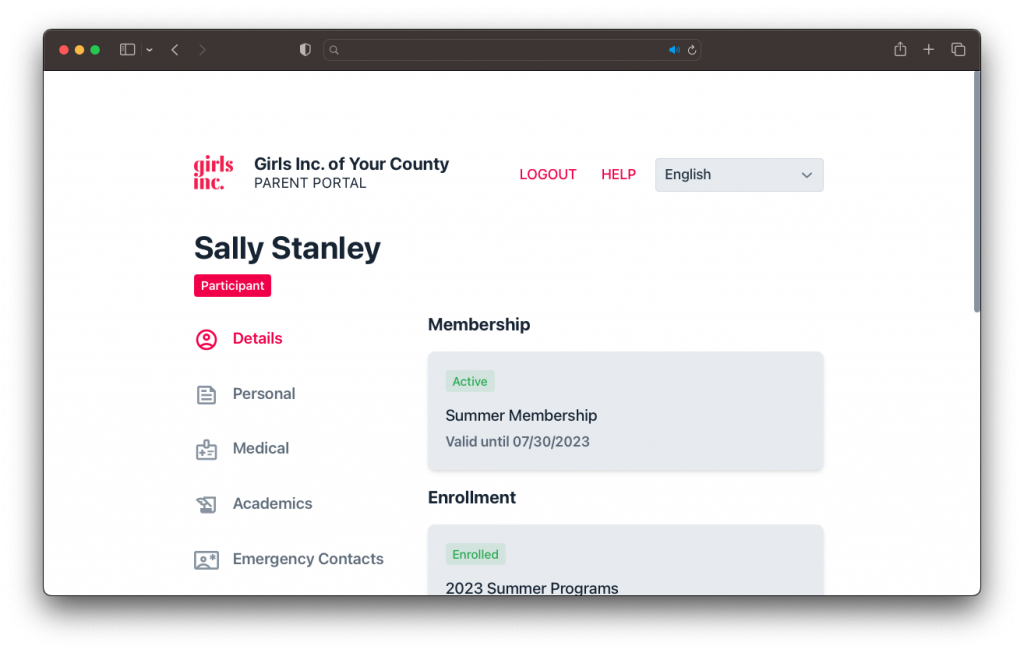Click the page vertical scrollbar
This screenshot has height=653, width=1024.
click(976, 192)
